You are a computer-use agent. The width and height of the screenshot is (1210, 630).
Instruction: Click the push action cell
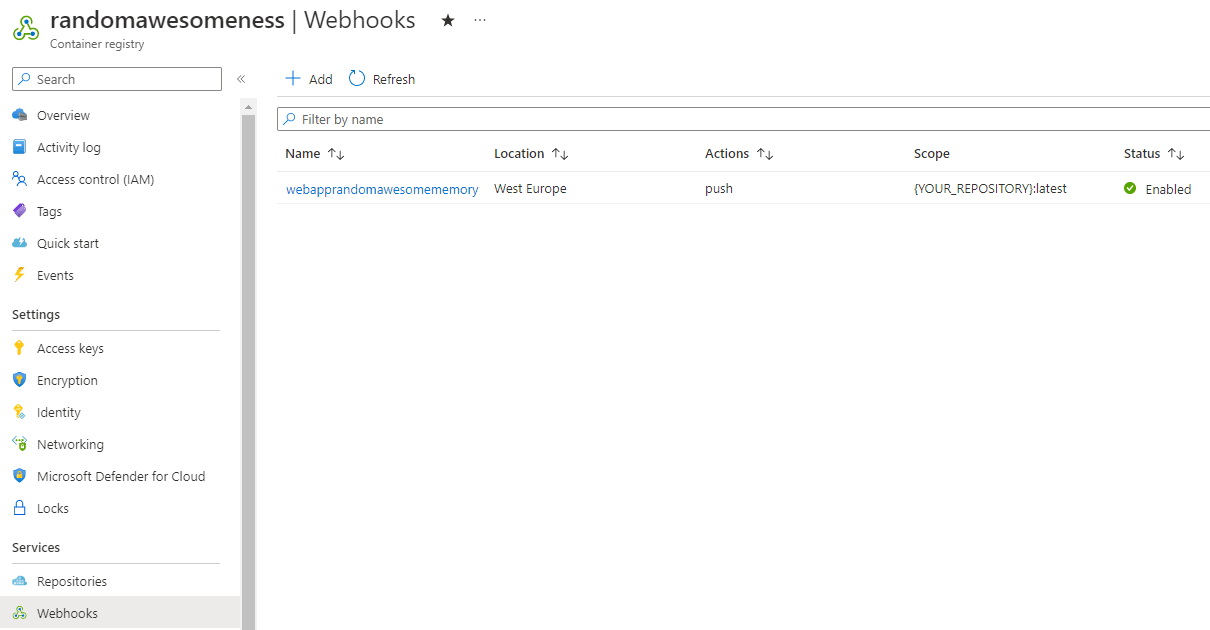point(719,188)
